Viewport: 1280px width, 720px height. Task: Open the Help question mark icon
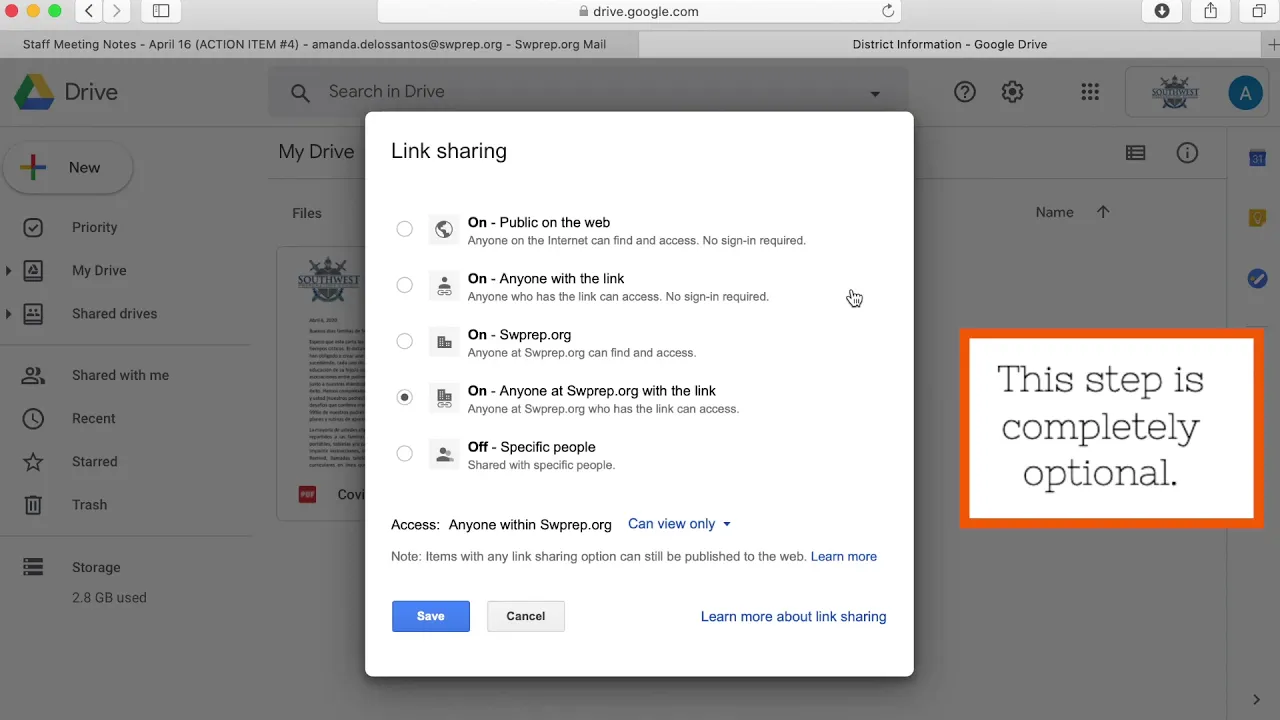[965, 92]
